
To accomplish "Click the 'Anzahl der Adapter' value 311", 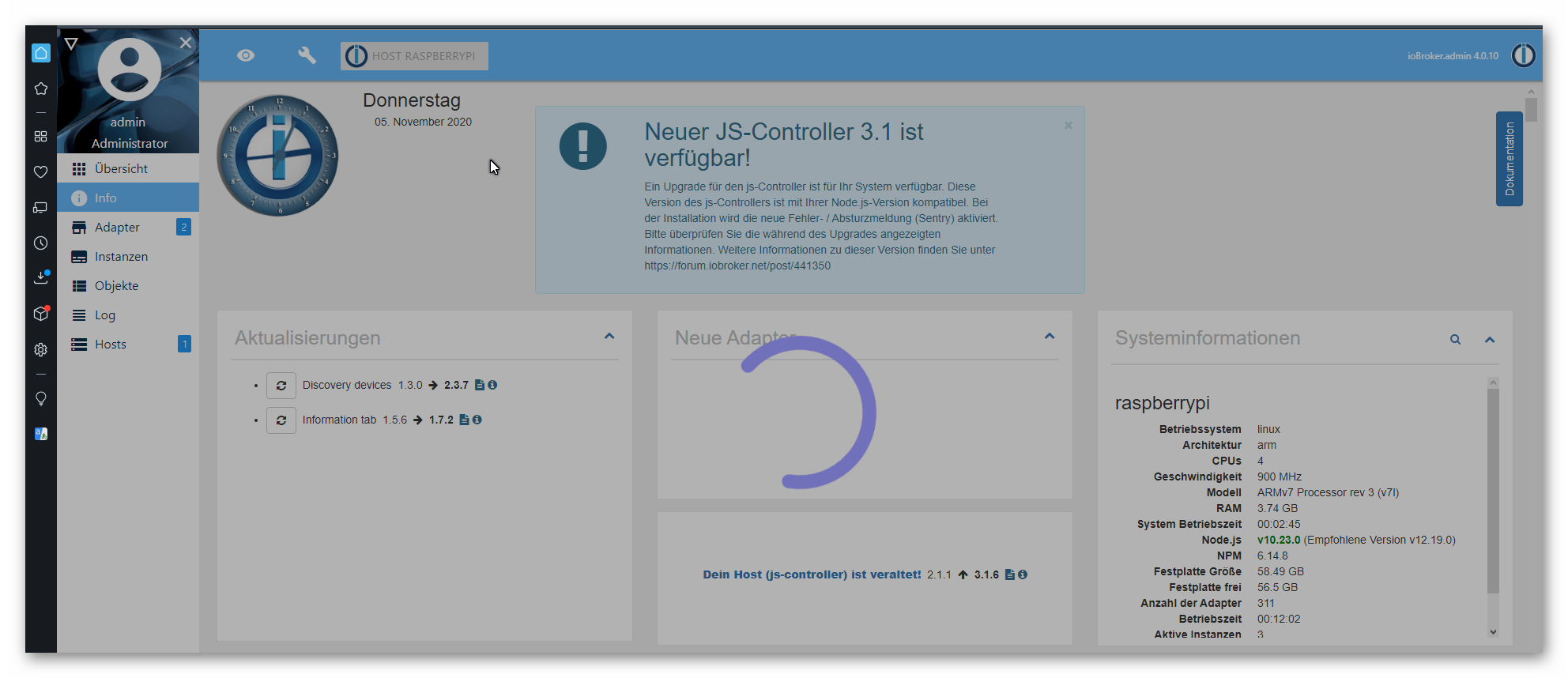I will point(1266,603).
